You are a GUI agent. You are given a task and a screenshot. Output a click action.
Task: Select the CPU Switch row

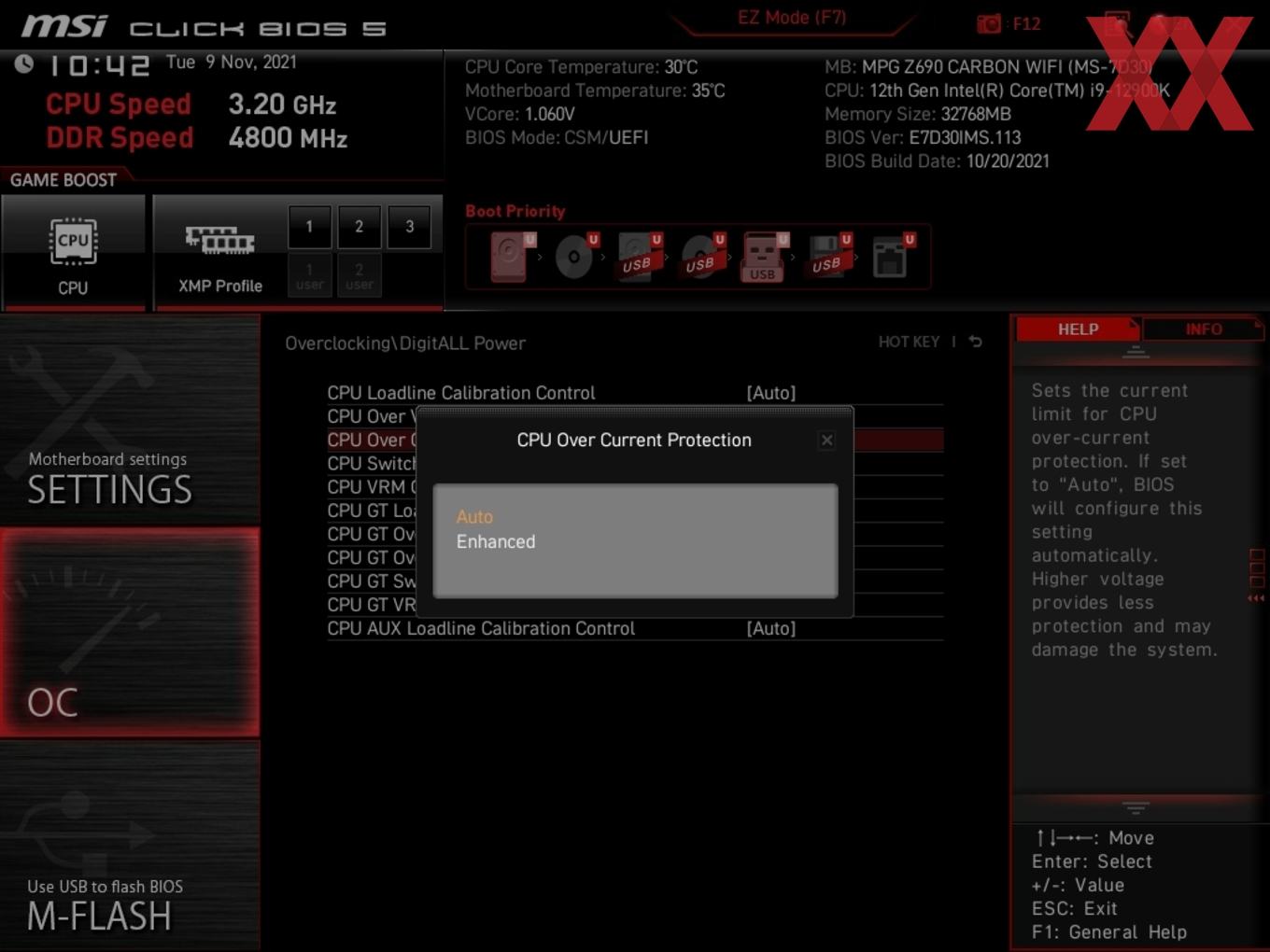pos(371,463)
